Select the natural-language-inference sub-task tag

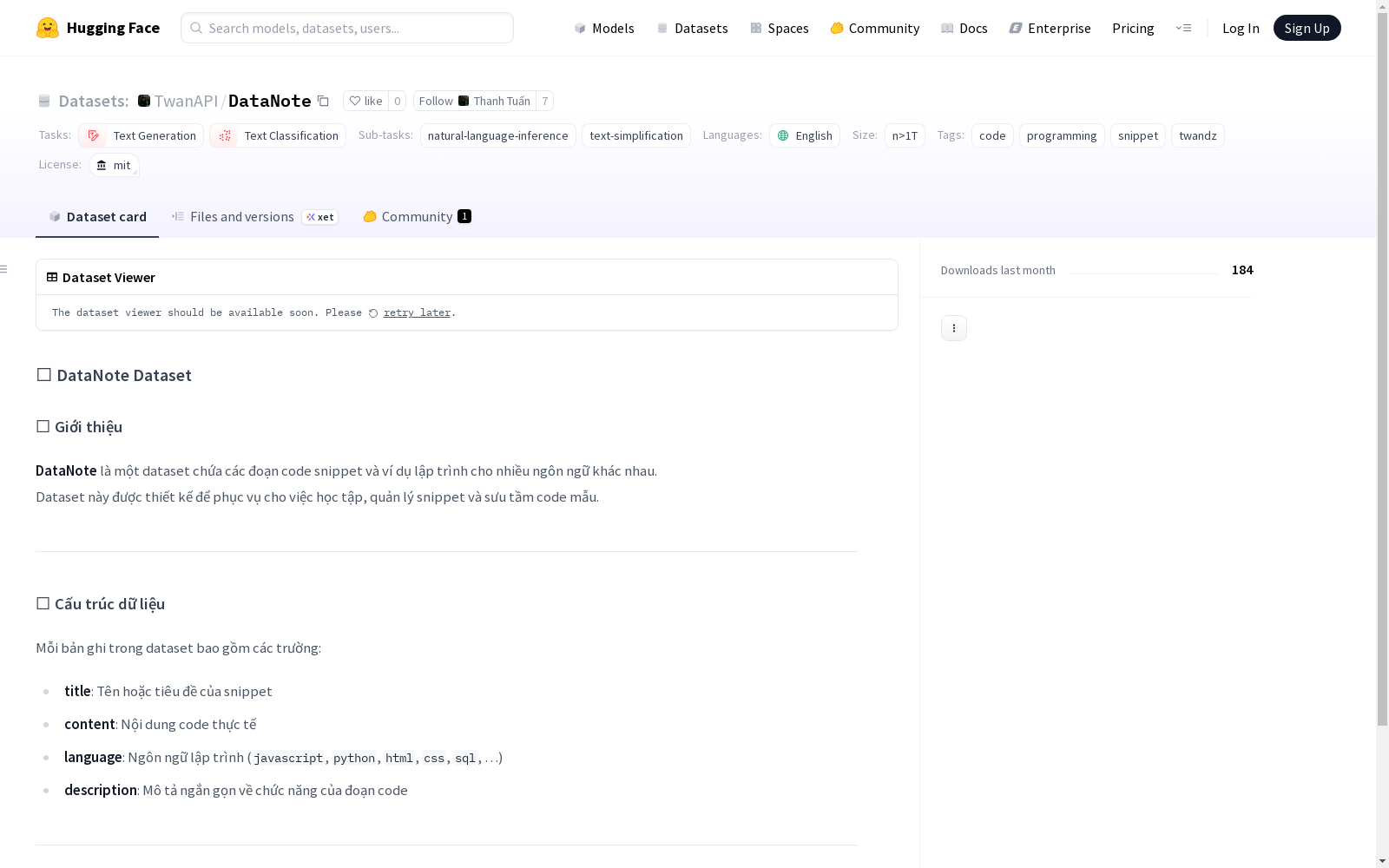click(x=498, y=135)
